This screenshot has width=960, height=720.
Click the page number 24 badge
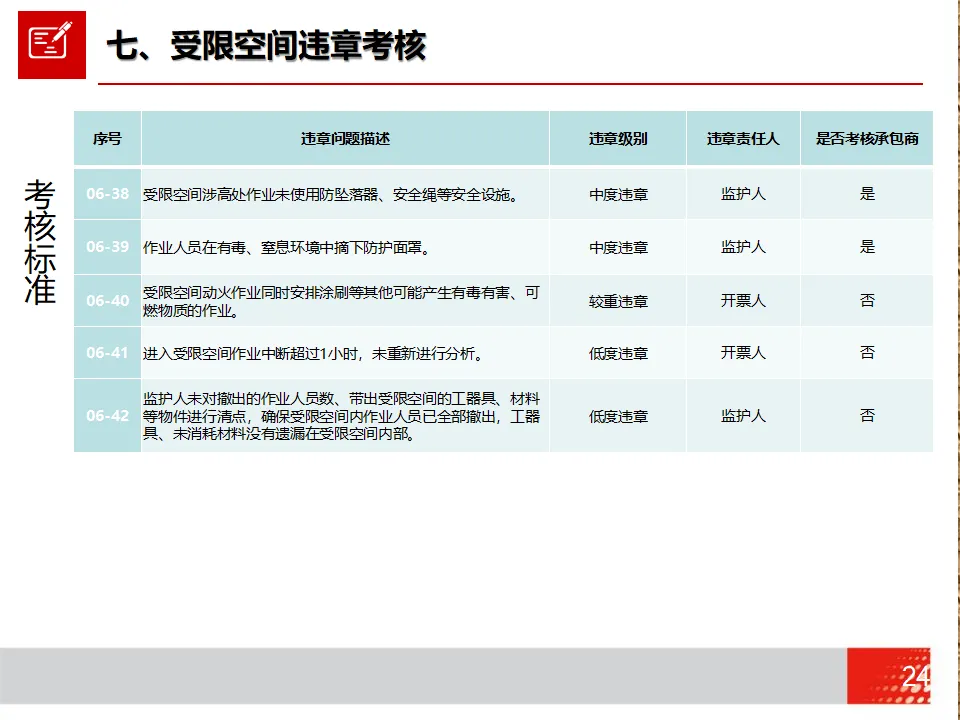point(889,676)
